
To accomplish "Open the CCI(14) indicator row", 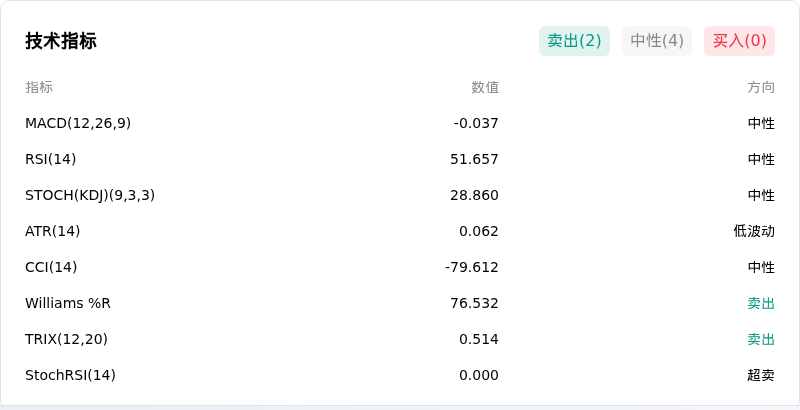I will click(x=400, y=267).
